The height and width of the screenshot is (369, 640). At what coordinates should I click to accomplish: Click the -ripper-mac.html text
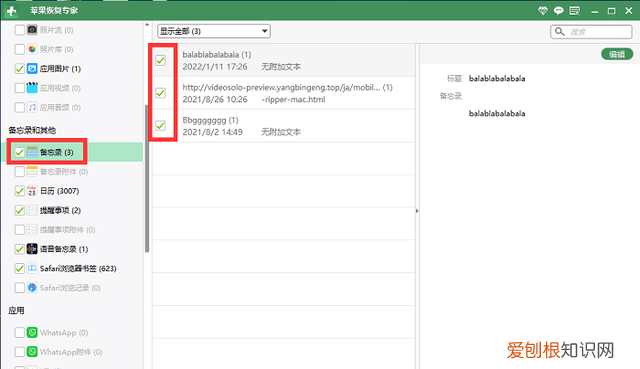tap(293, 99)
